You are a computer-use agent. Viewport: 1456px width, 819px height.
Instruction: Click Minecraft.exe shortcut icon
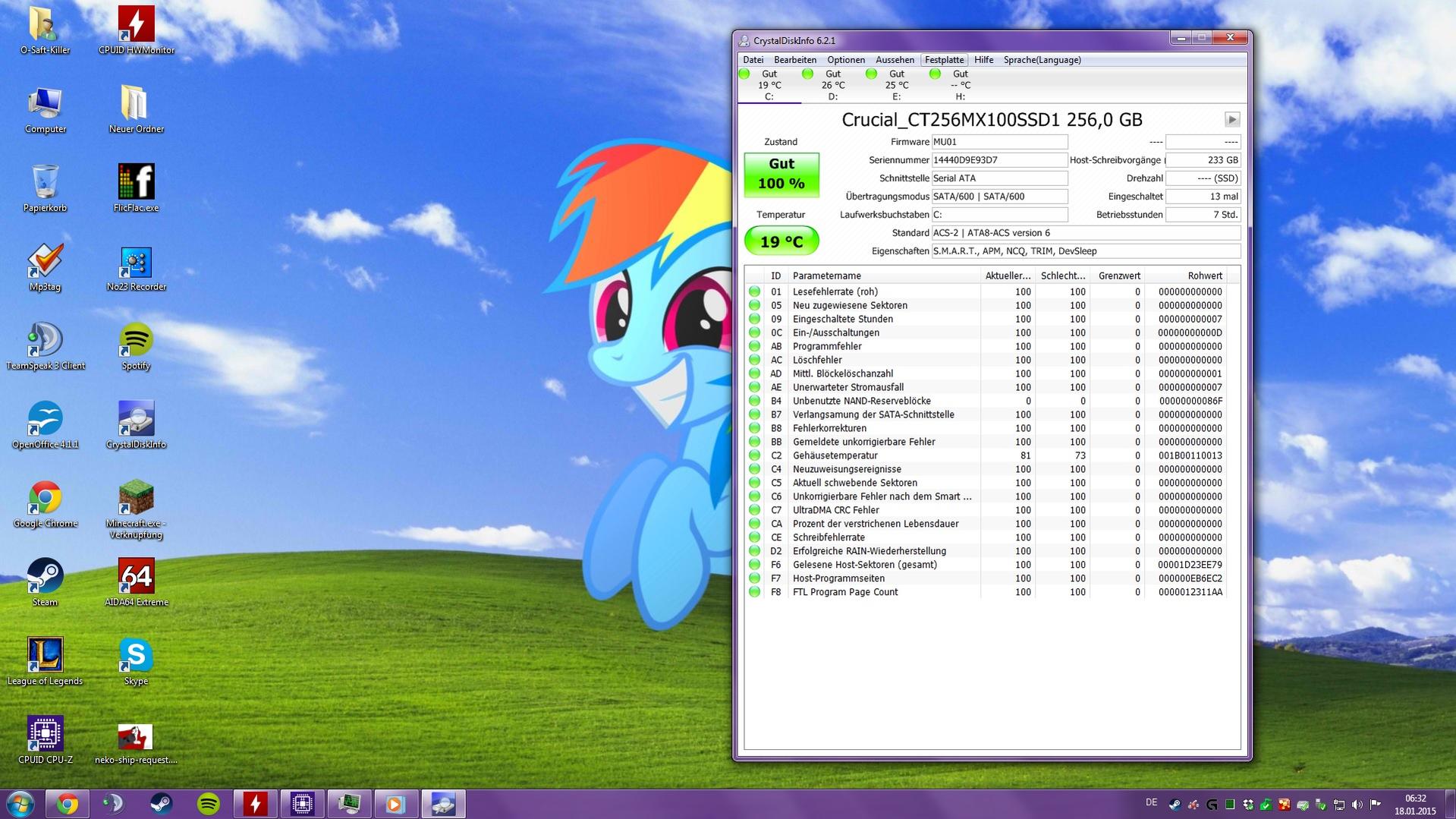(x=136, y=509)
